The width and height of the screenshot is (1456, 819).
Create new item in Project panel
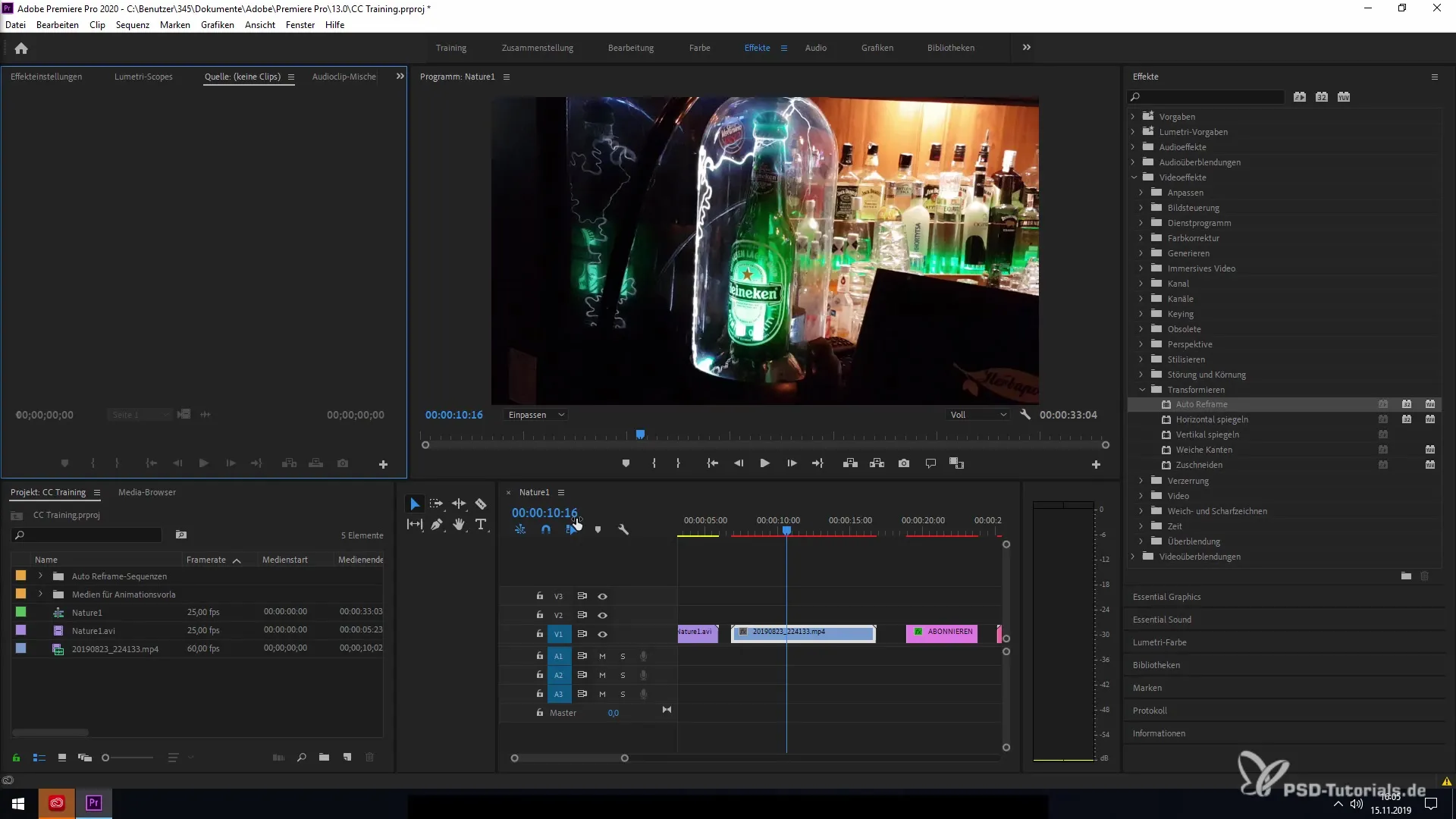347,758
